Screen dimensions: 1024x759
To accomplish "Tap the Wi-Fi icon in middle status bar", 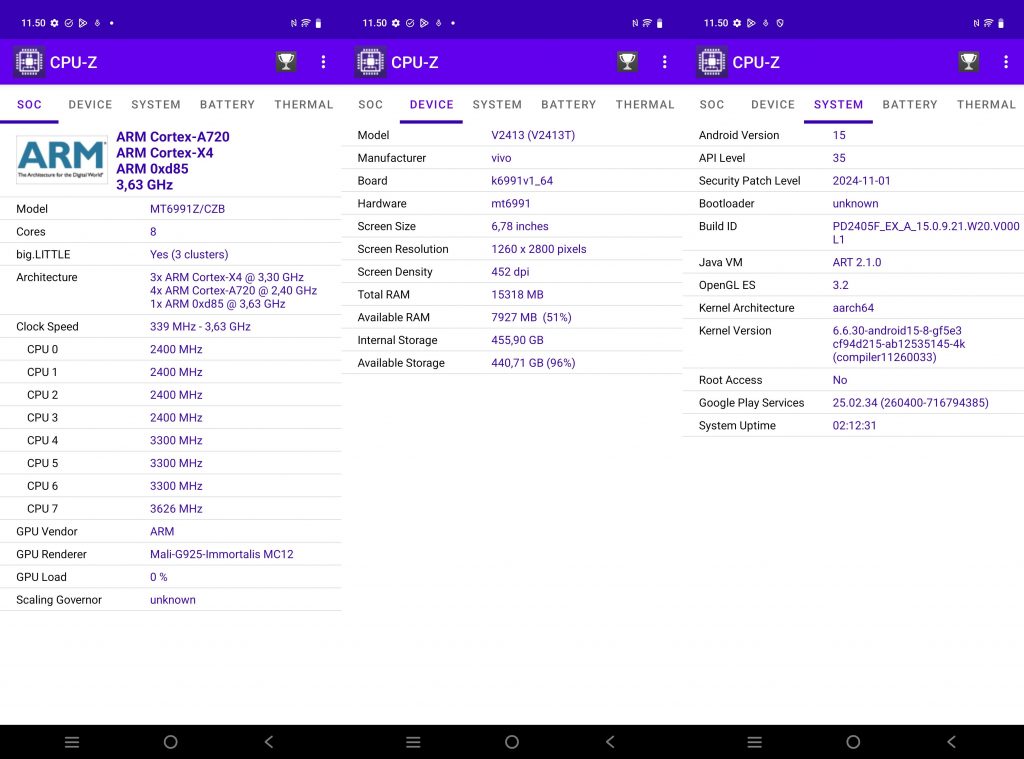I will click(647, 23).
